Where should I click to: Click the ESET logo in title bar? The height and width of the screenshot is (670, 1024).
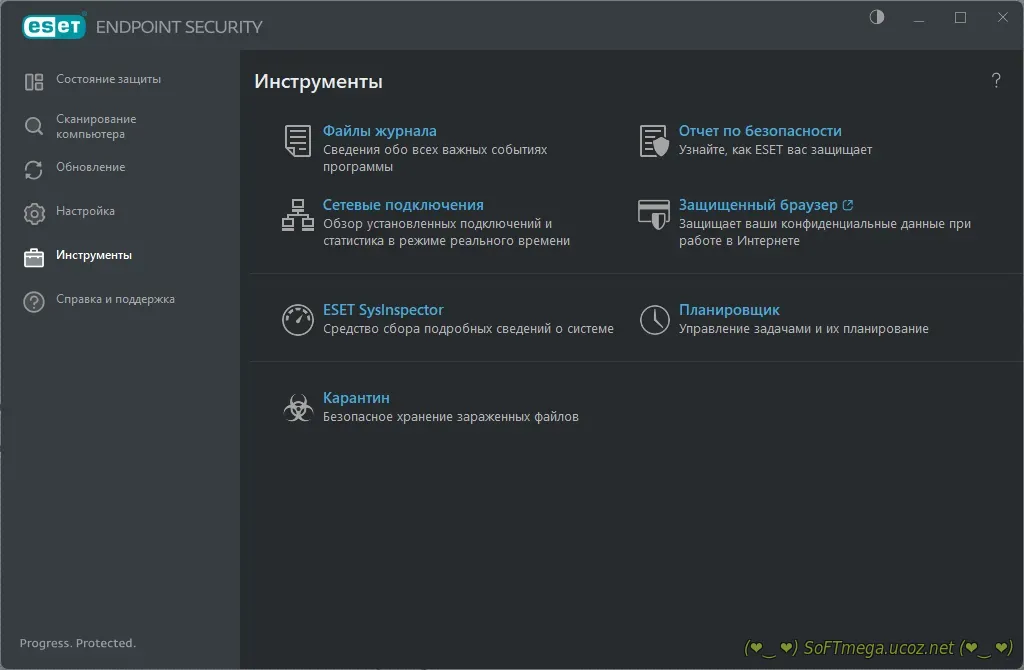pos(54,27)
